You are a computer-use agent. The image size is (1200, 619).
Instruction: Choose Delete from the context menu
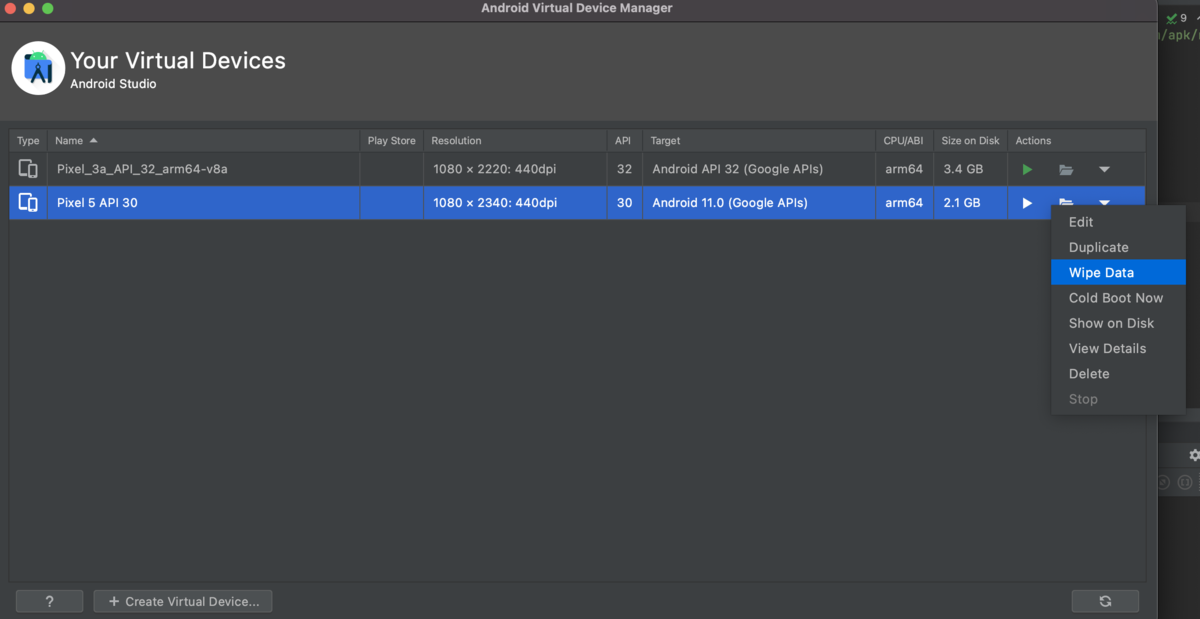click(1118, 373)
